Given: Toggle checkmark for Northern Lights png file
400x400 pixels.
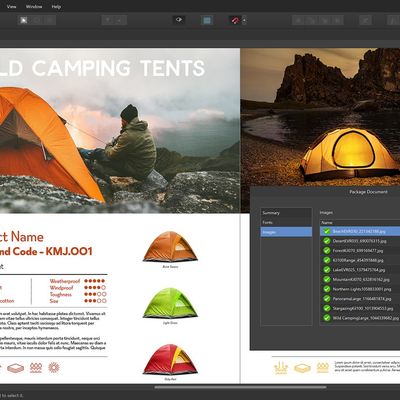Looking at the screenshot, I should [327, 289].
